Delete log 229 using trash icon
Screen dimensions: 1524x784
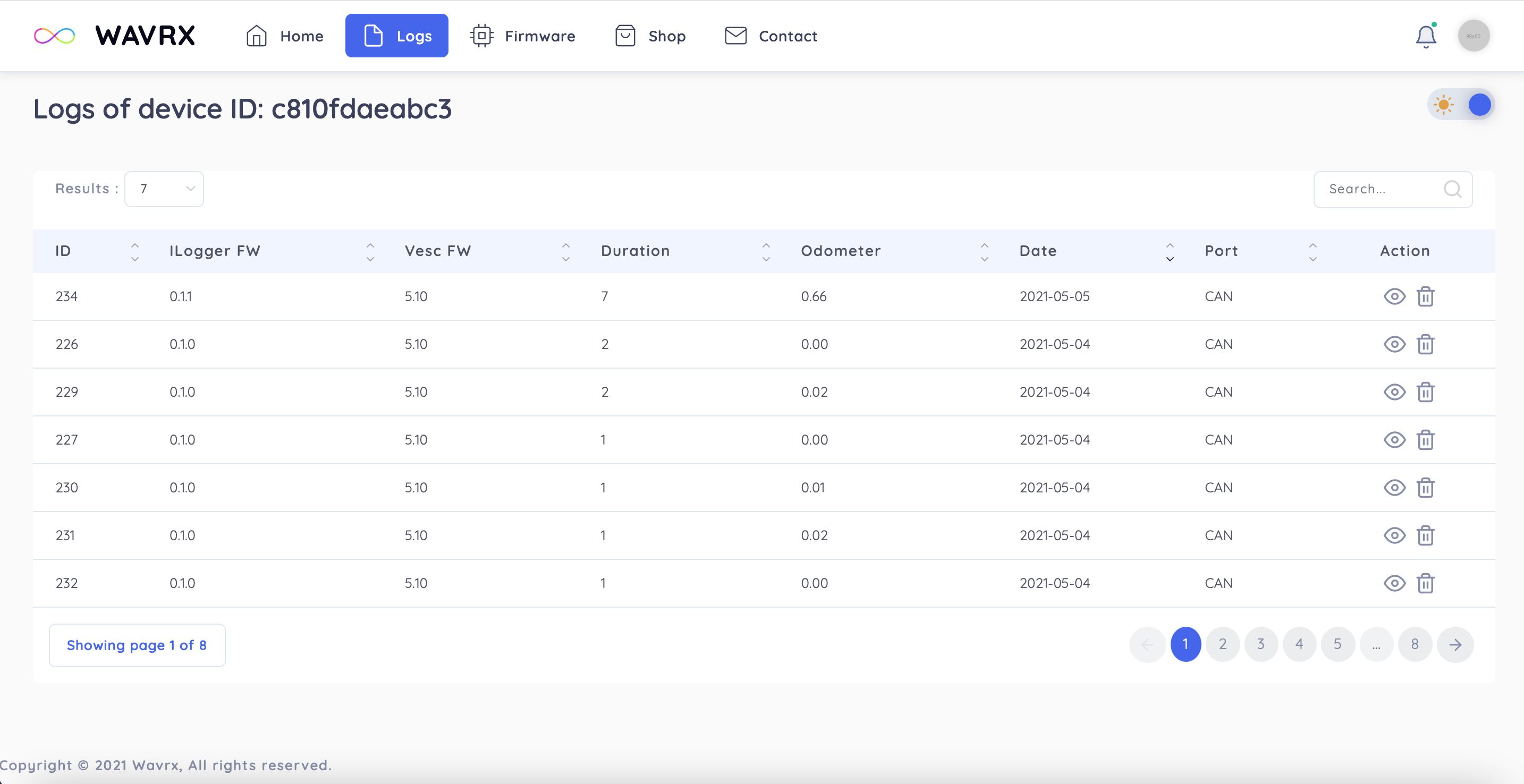[x=1425, y=392]
